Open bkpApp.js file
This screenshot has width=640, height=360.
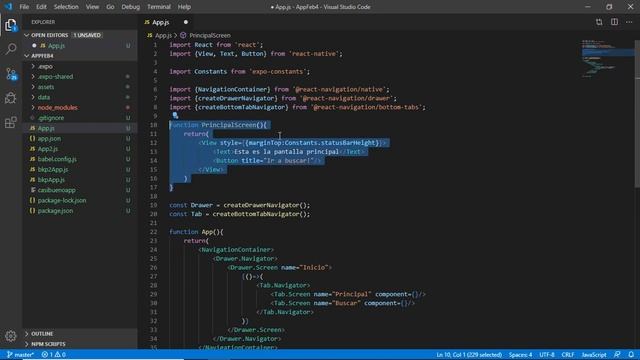(80, 180)
